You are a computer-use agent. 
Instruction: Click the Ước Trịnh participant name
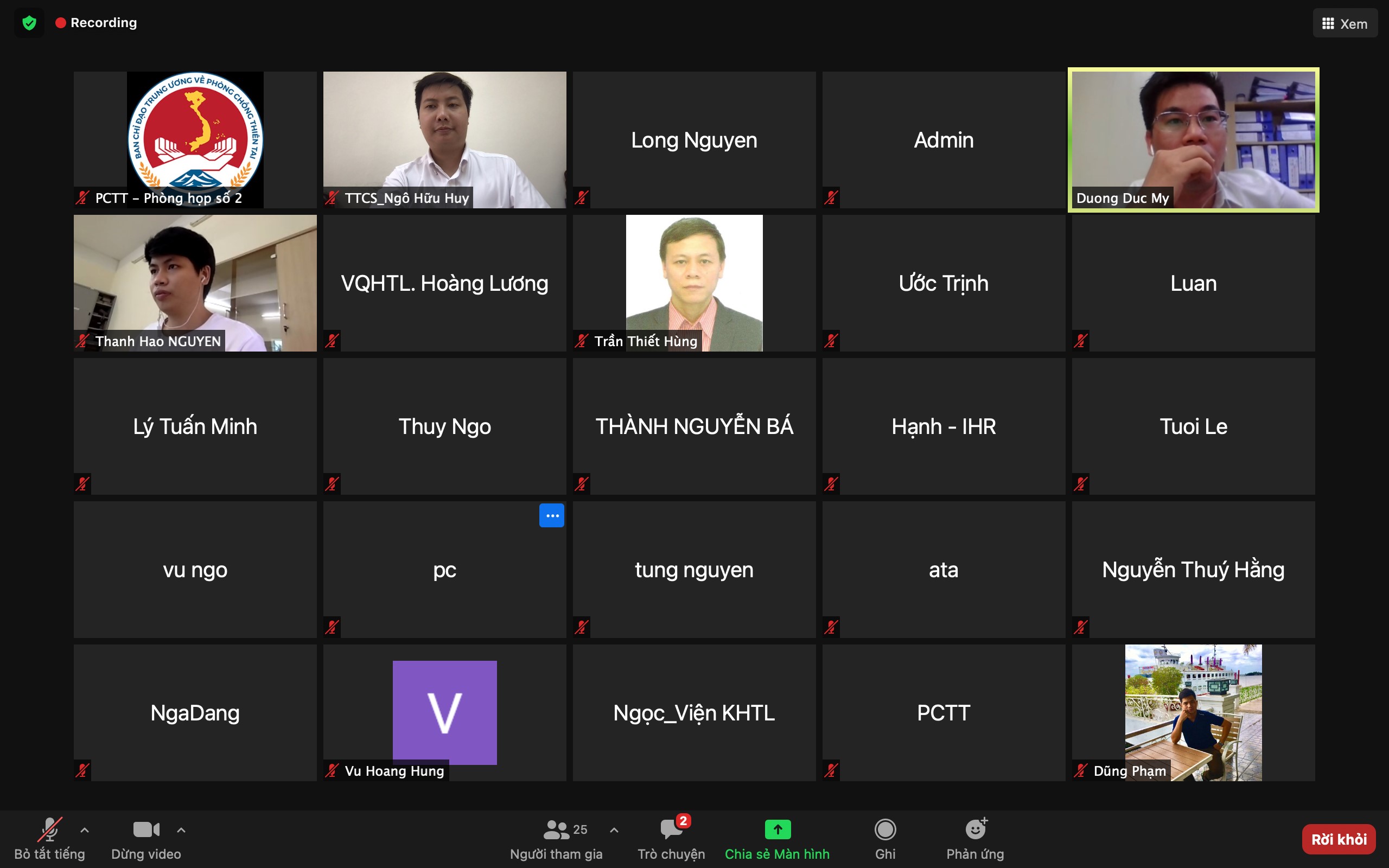[944, 284]
